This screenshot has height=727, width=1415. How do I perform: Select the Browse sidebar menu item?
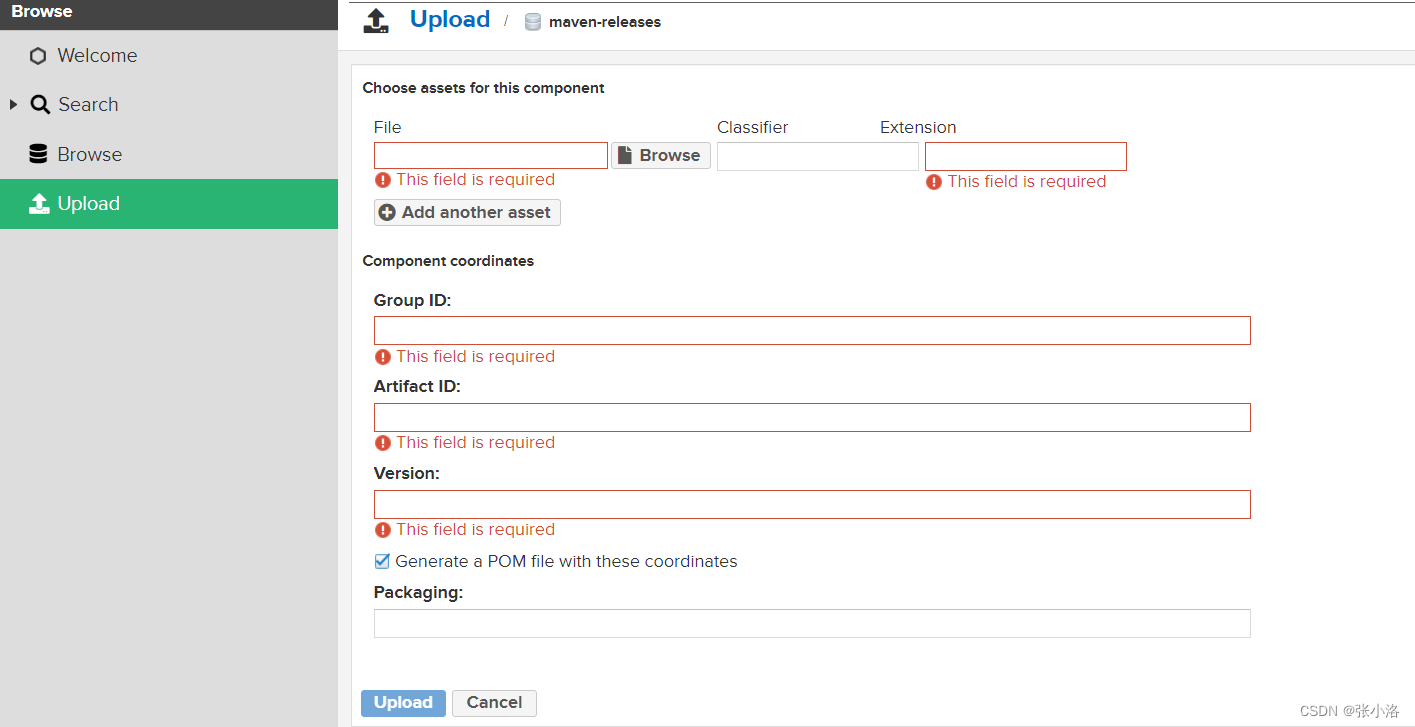point(89,154)
